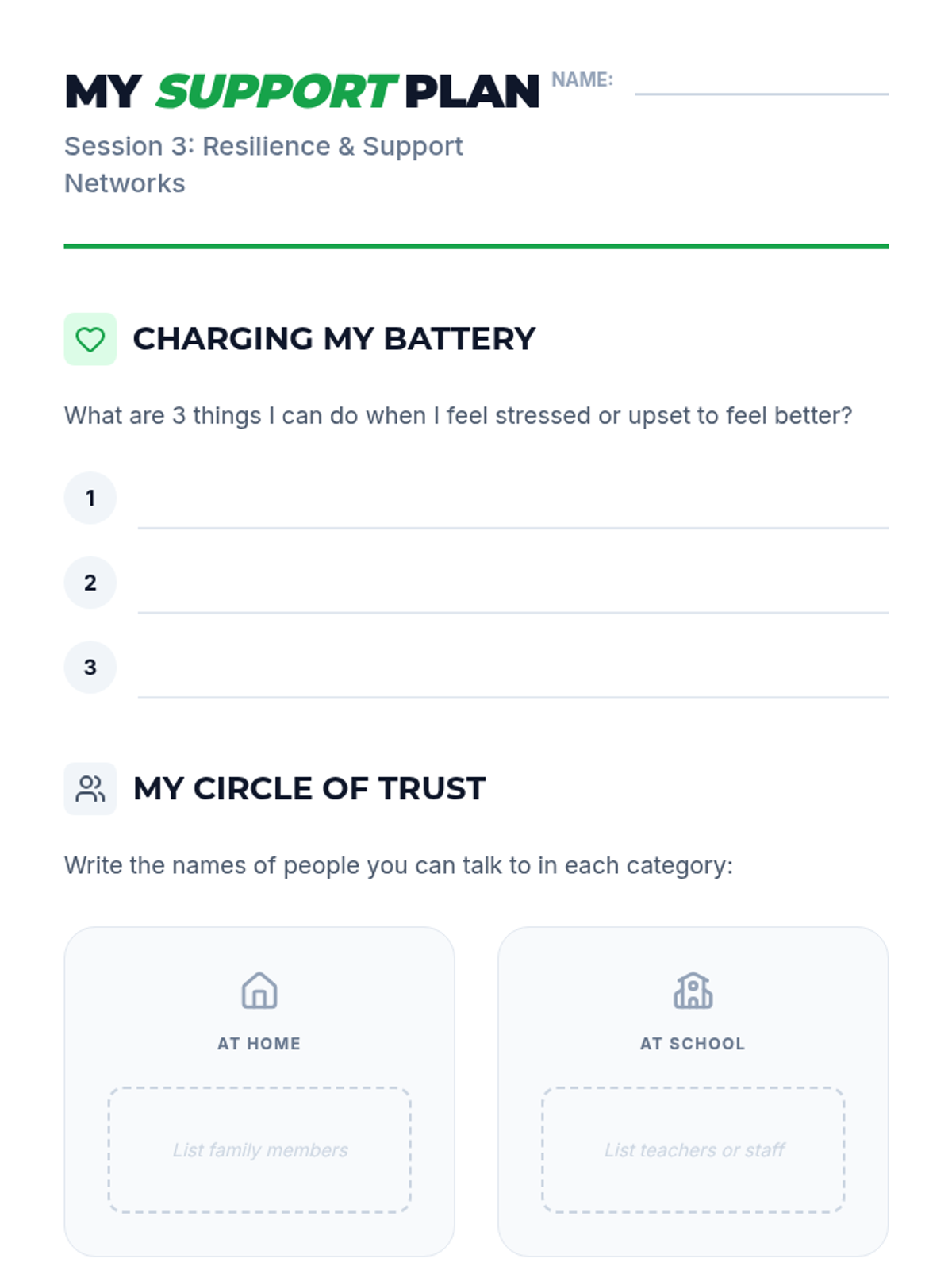Screen dimensions: 952x1270
Task: Click the 'List family members' box
Action: 259,1149
